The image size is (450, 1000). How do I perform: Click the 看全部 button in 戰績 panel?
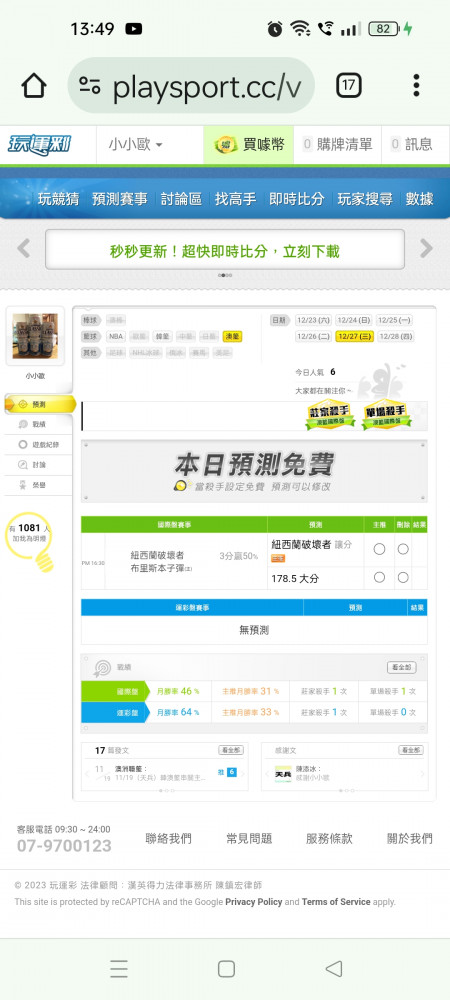pyautogui.click(x=402, y=667)
